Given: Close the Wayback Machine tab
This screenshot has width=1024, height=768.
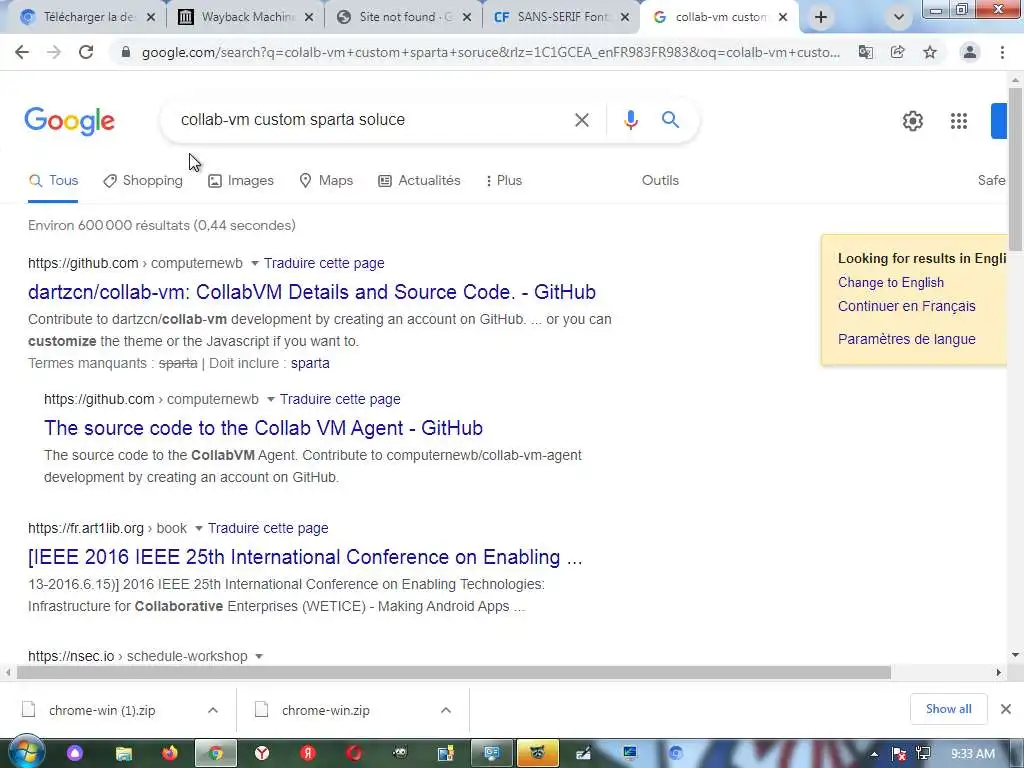Looking at the screenshot, I should (x=309, y=18).
